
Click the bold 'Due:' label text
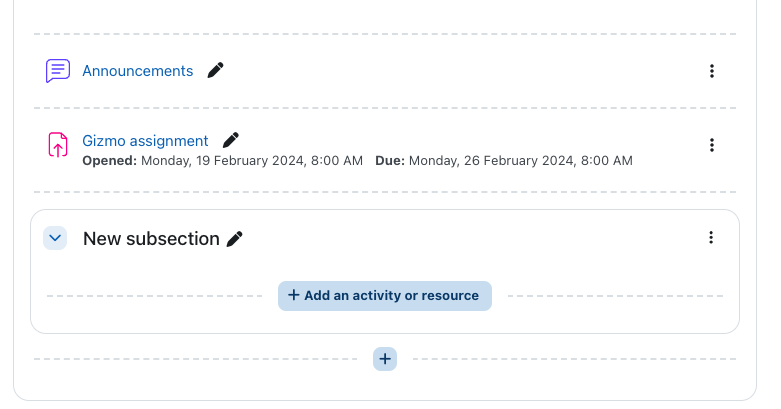390,161
